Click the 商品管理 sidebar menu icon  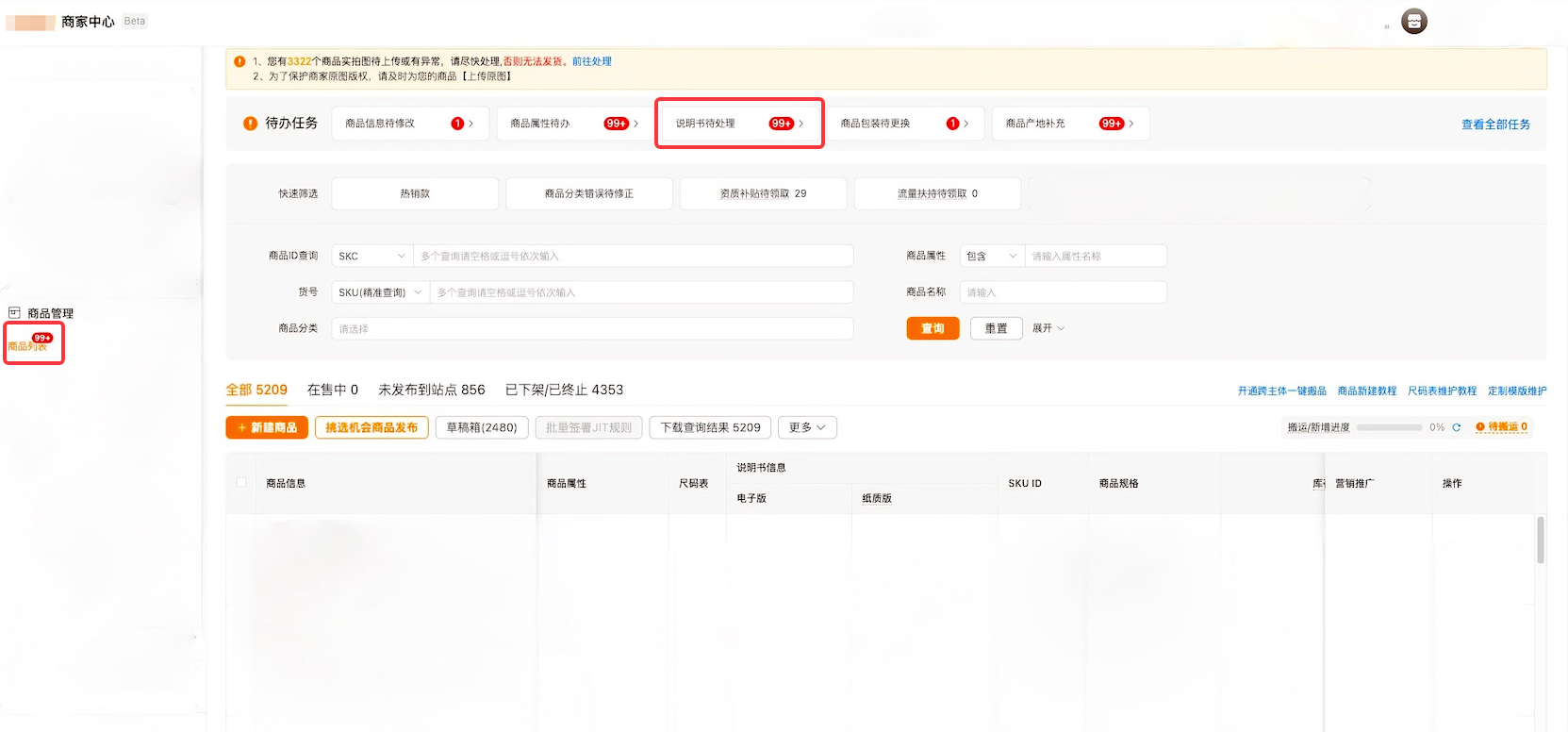coord(14,313)
